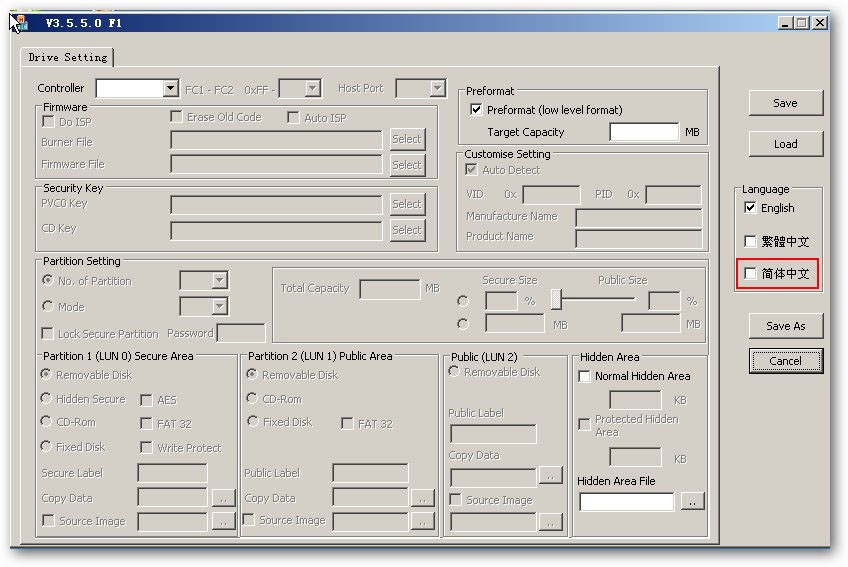
Task: Toggle Lock Secure Partition checkbox
Action: [x=48, y=333]
